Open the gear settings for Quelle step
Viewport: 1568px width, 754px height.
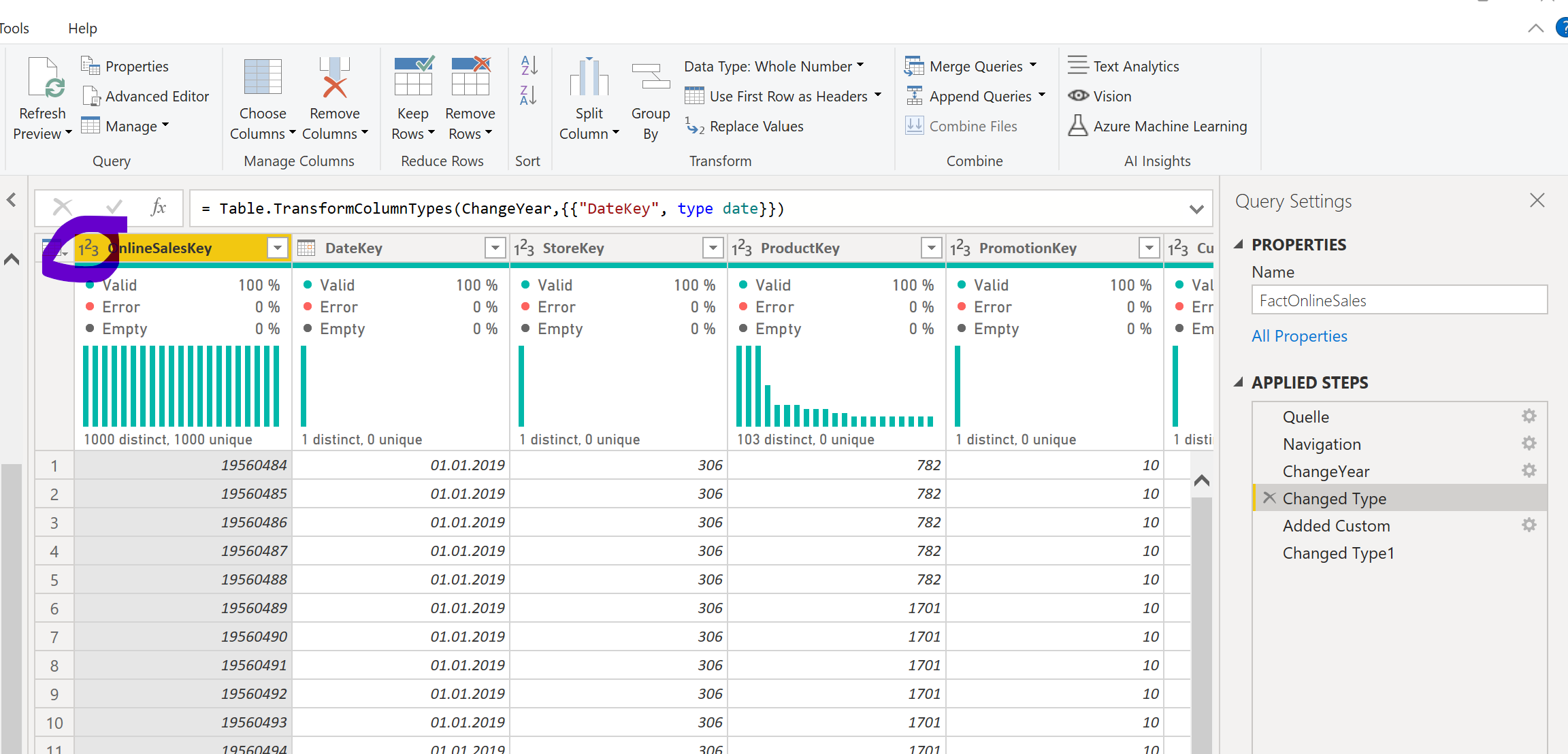1529,416
